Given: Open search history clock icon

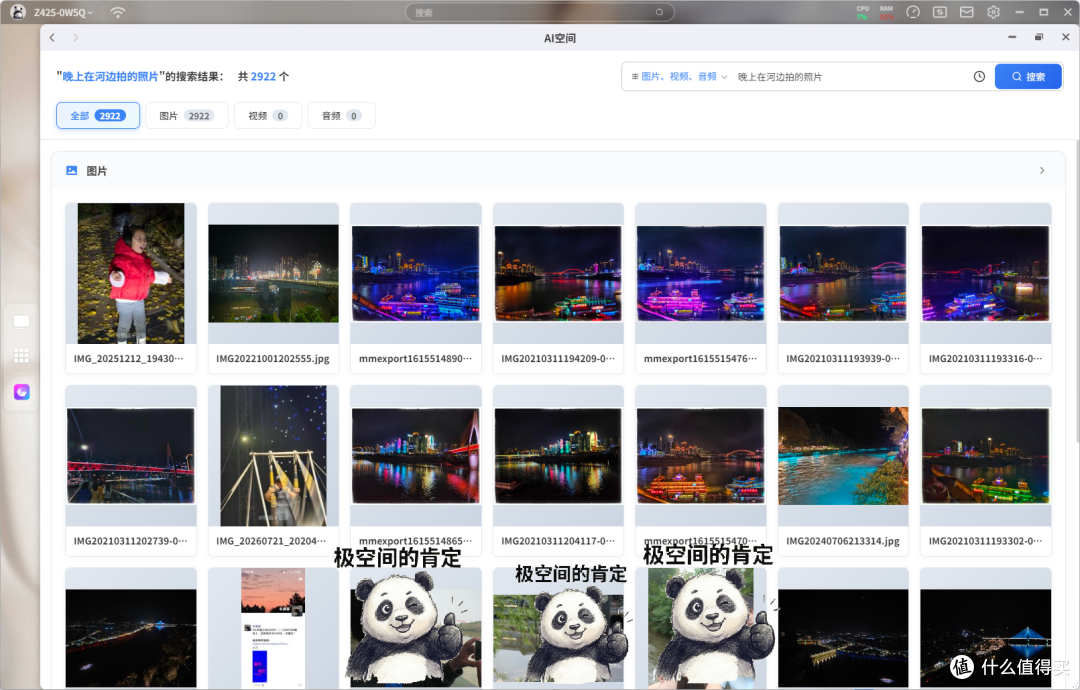Looking at the screenshot, I should [979, 76].
